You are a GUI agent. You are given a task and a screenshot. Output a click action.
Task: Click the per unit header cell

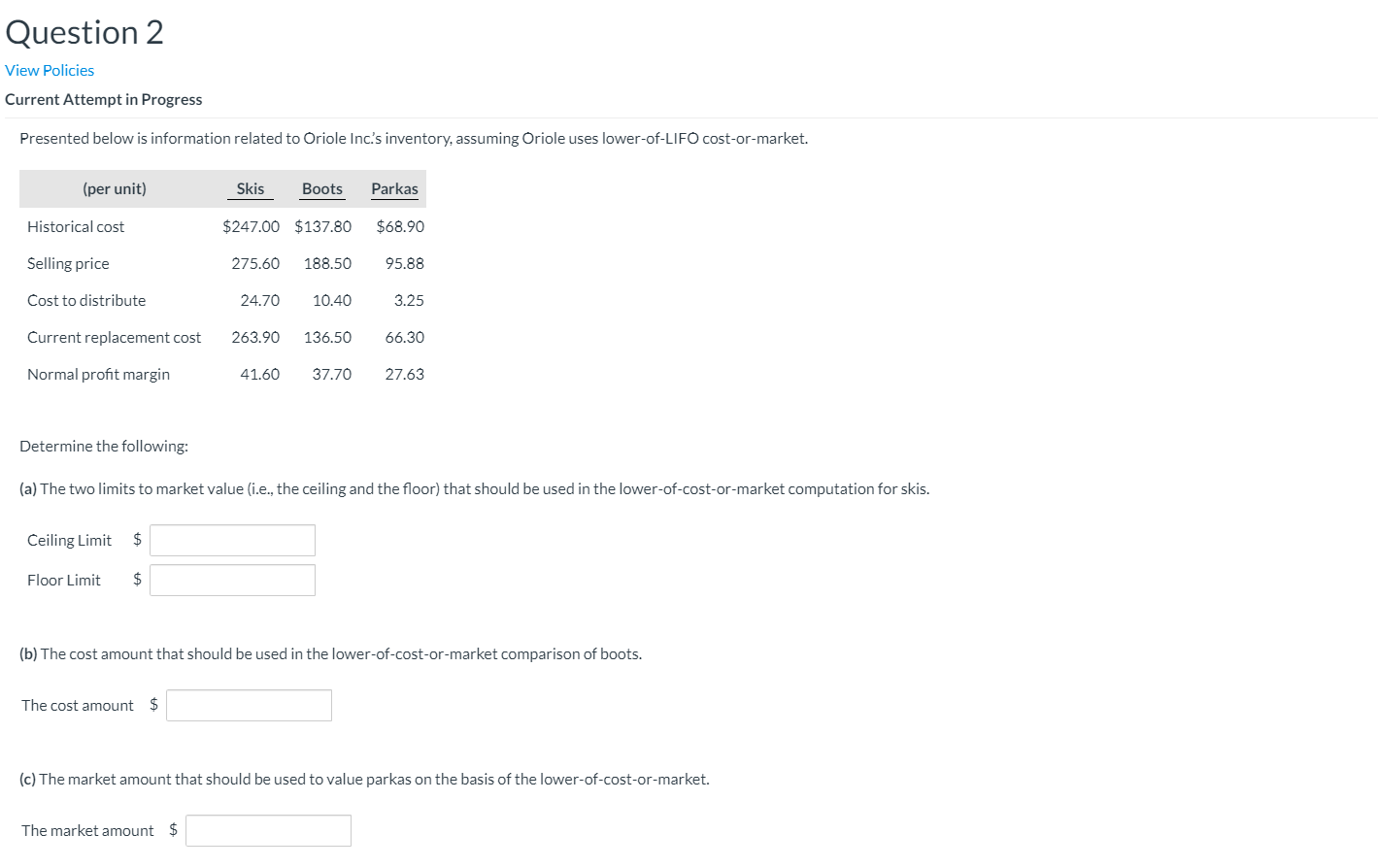(x=115, y=188)
